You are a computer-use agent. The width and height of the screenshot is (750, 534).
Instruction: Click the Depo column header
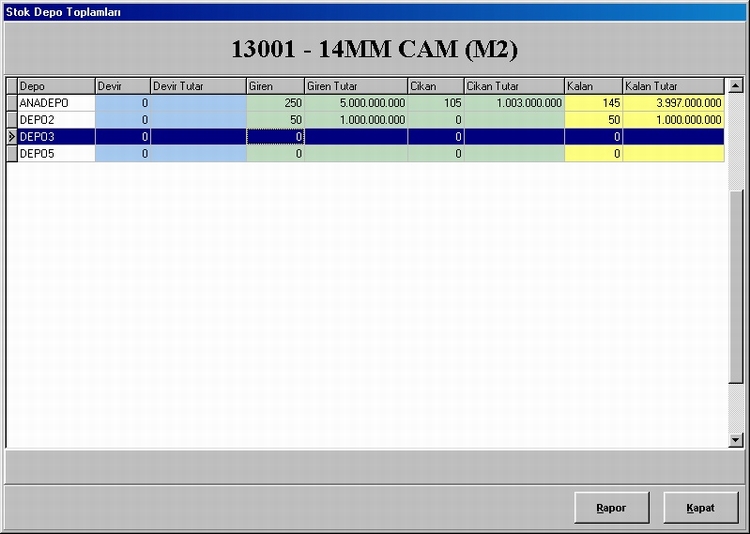56,86
